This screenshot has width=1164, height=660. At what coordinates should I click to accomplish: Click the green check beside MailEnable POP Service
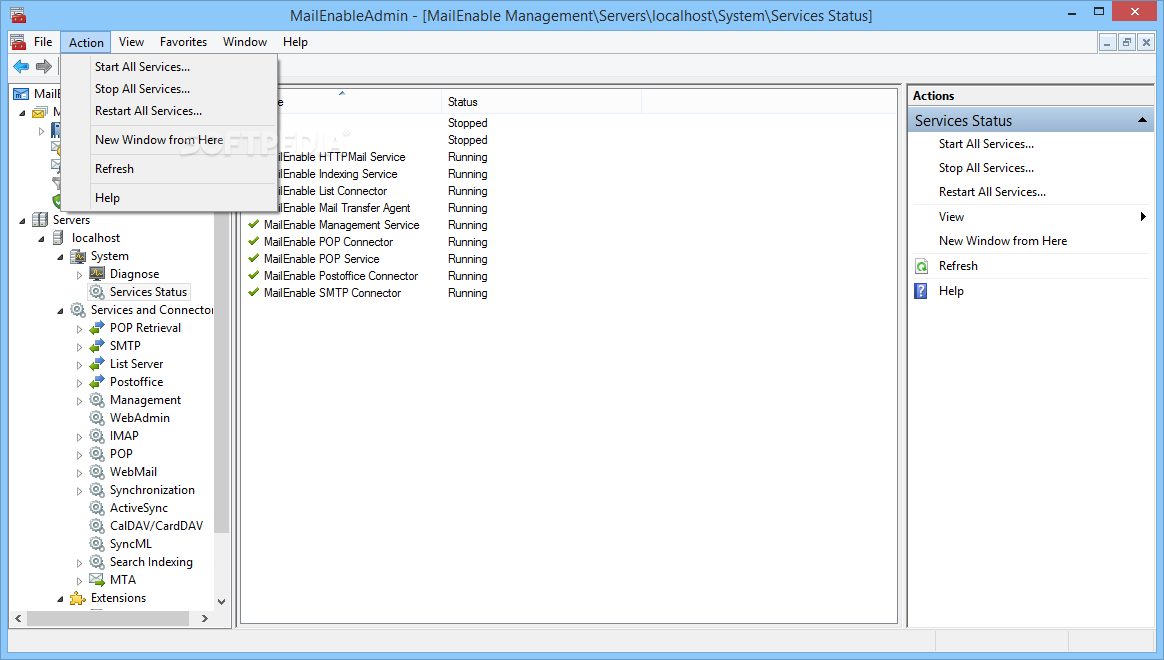254,258
